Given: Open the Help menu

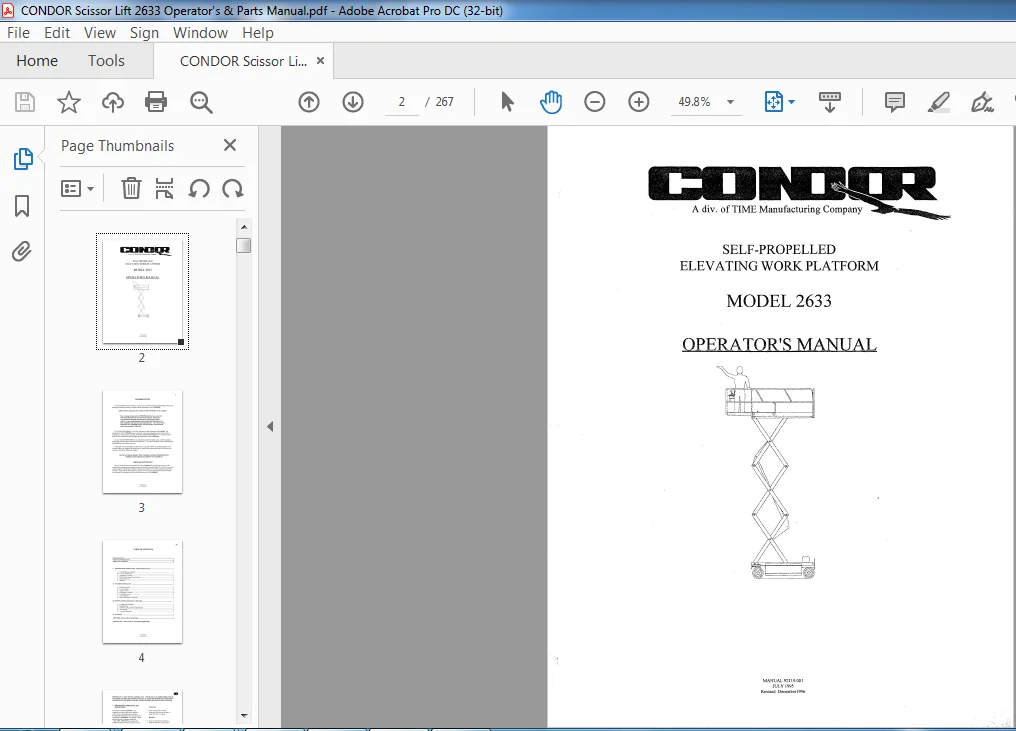Looking at the screenshot, I should [258, 32].
